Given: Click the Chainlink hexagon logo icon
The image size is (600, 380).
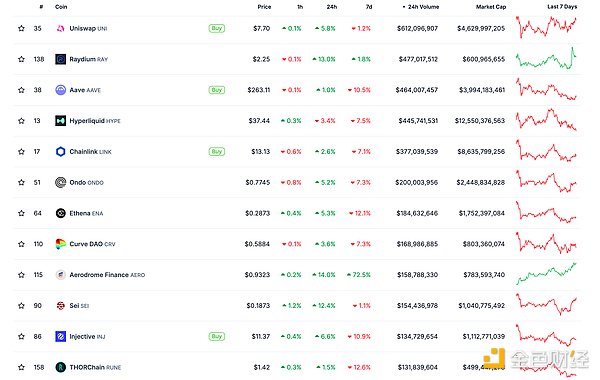Looking at the screenshot, I should coord(60,152).
